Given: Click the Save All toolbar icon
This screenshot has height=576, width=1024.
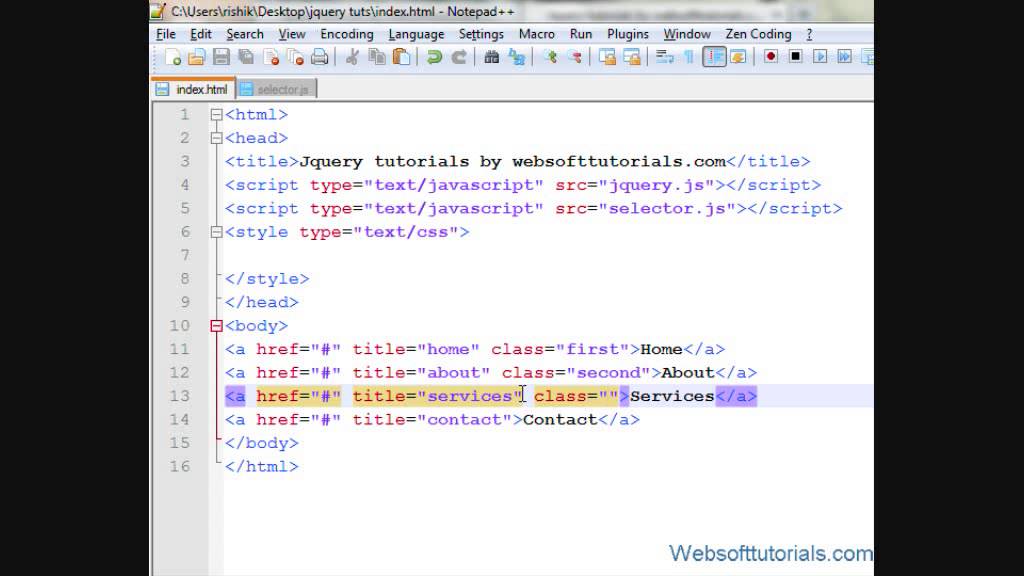Looking at the screenshot, I should click(x=246, y=57).
